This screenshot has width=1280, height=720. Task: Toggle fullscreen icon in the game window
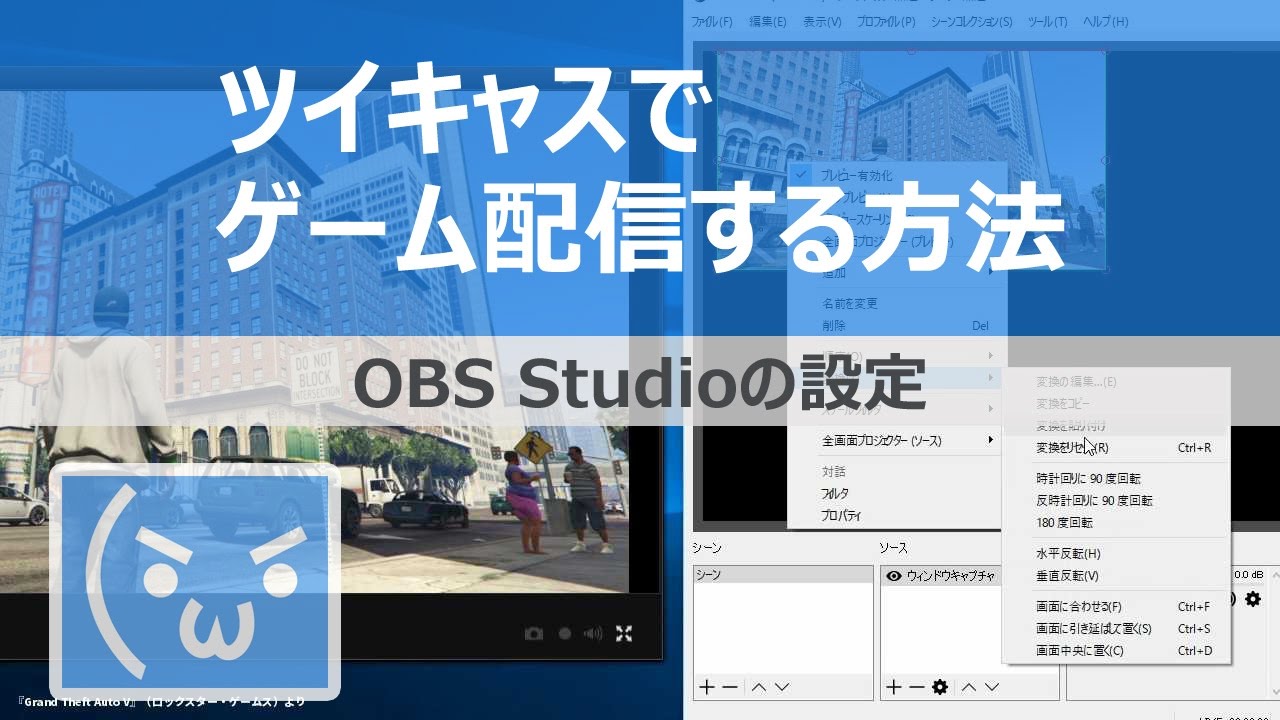click(624, 633)
